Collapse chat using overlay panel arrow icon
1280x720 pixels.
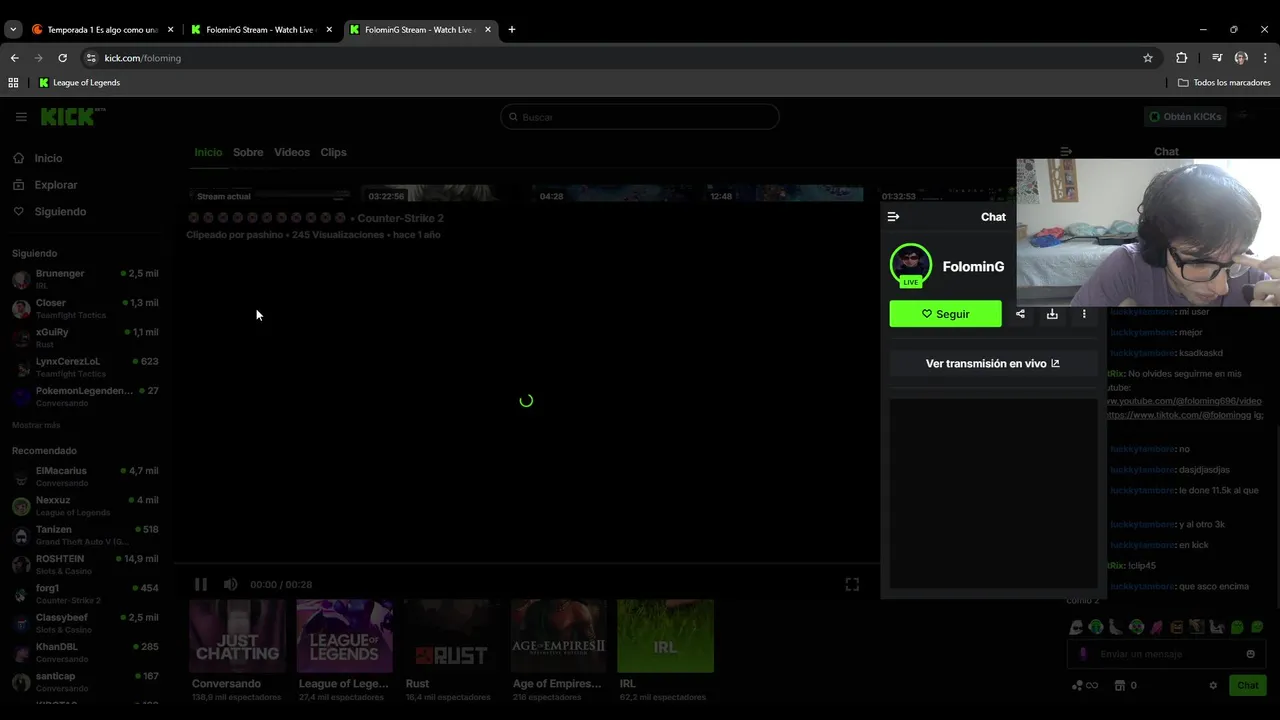(x=894, y=217)
